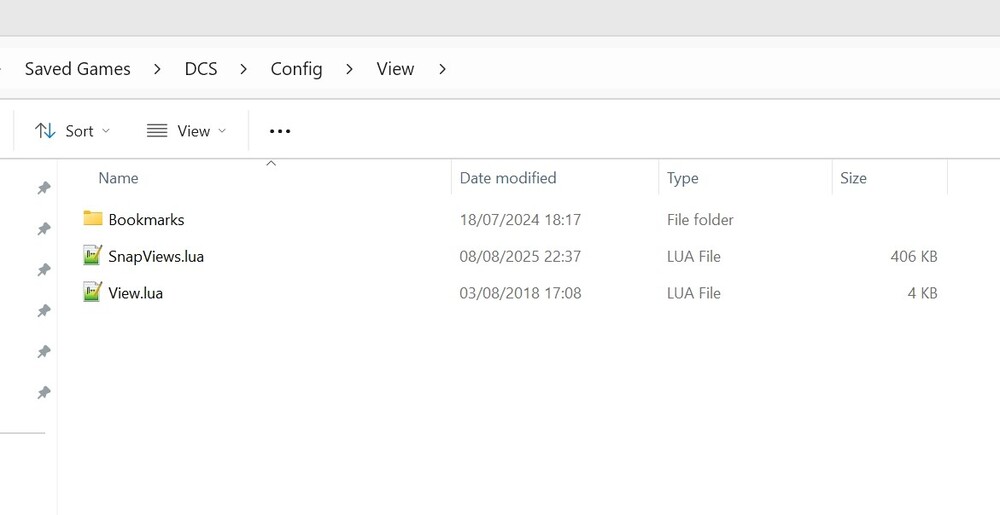Expand the Sort dropdown arrow

[106, 131]
